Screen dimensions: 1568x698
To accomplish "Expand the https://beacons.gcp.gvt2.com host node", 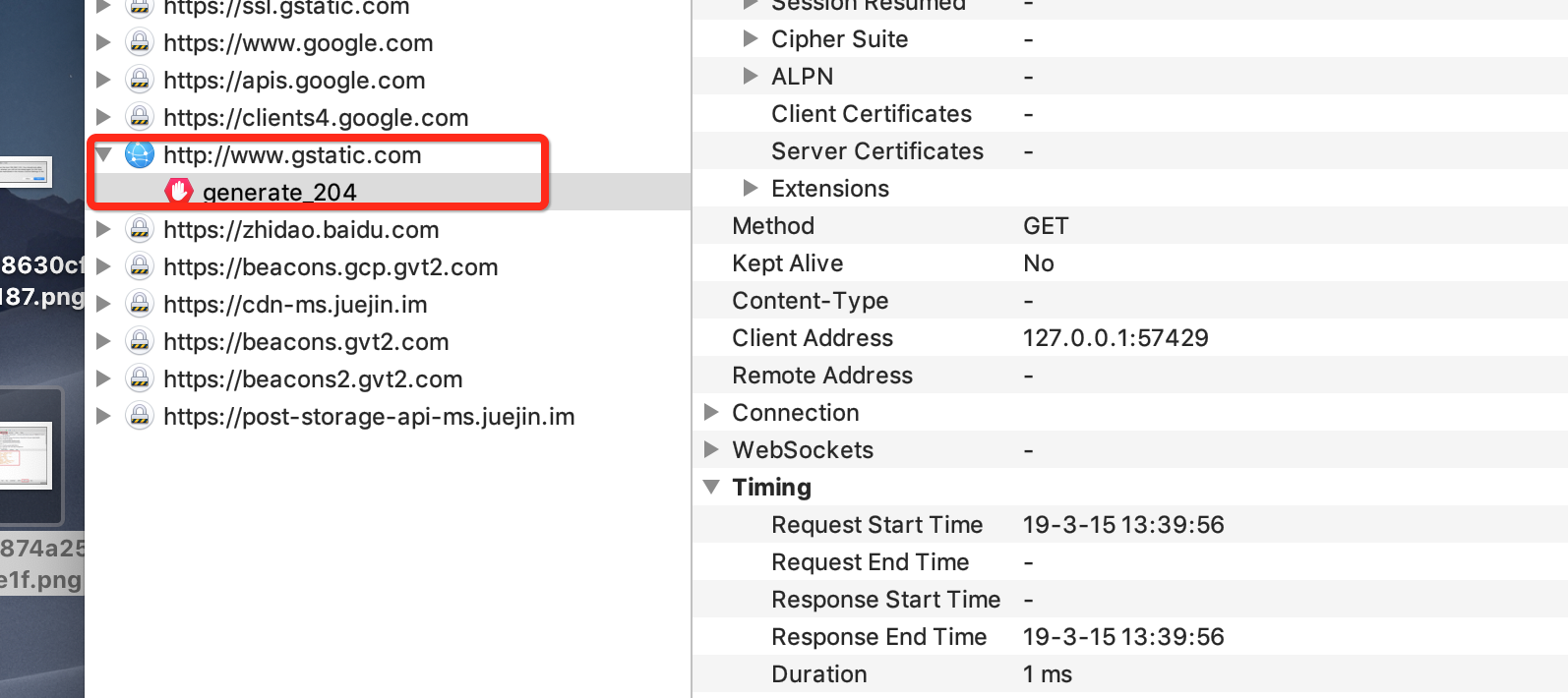I will click(103, 266).
